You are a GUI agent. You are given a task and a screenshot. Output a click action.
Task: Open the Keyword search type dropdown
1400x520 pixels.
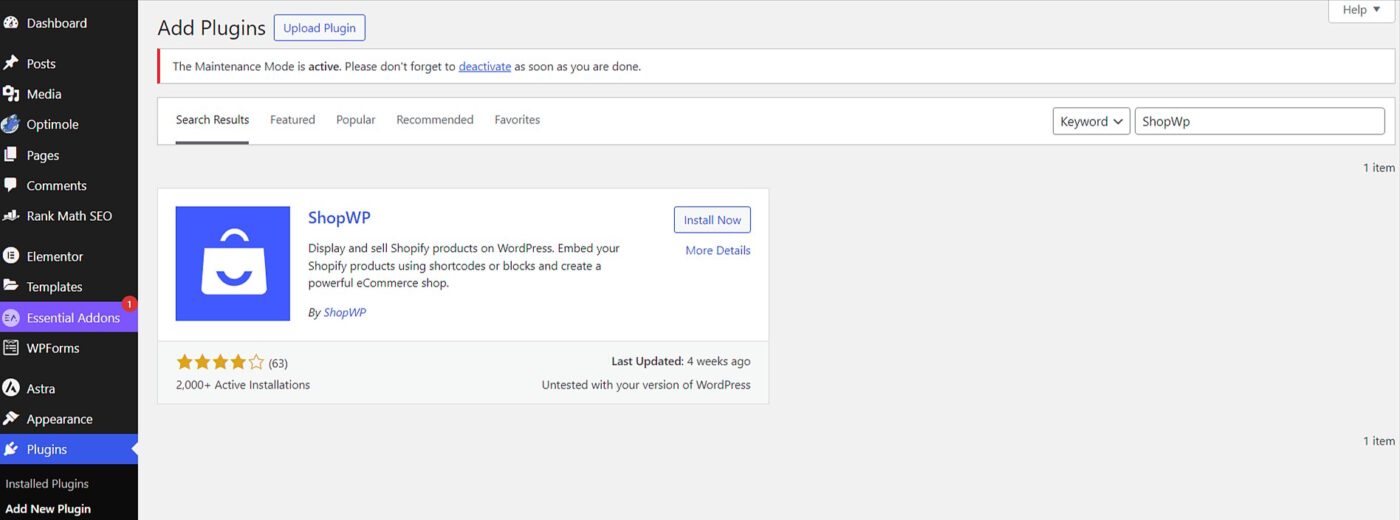1091,121
